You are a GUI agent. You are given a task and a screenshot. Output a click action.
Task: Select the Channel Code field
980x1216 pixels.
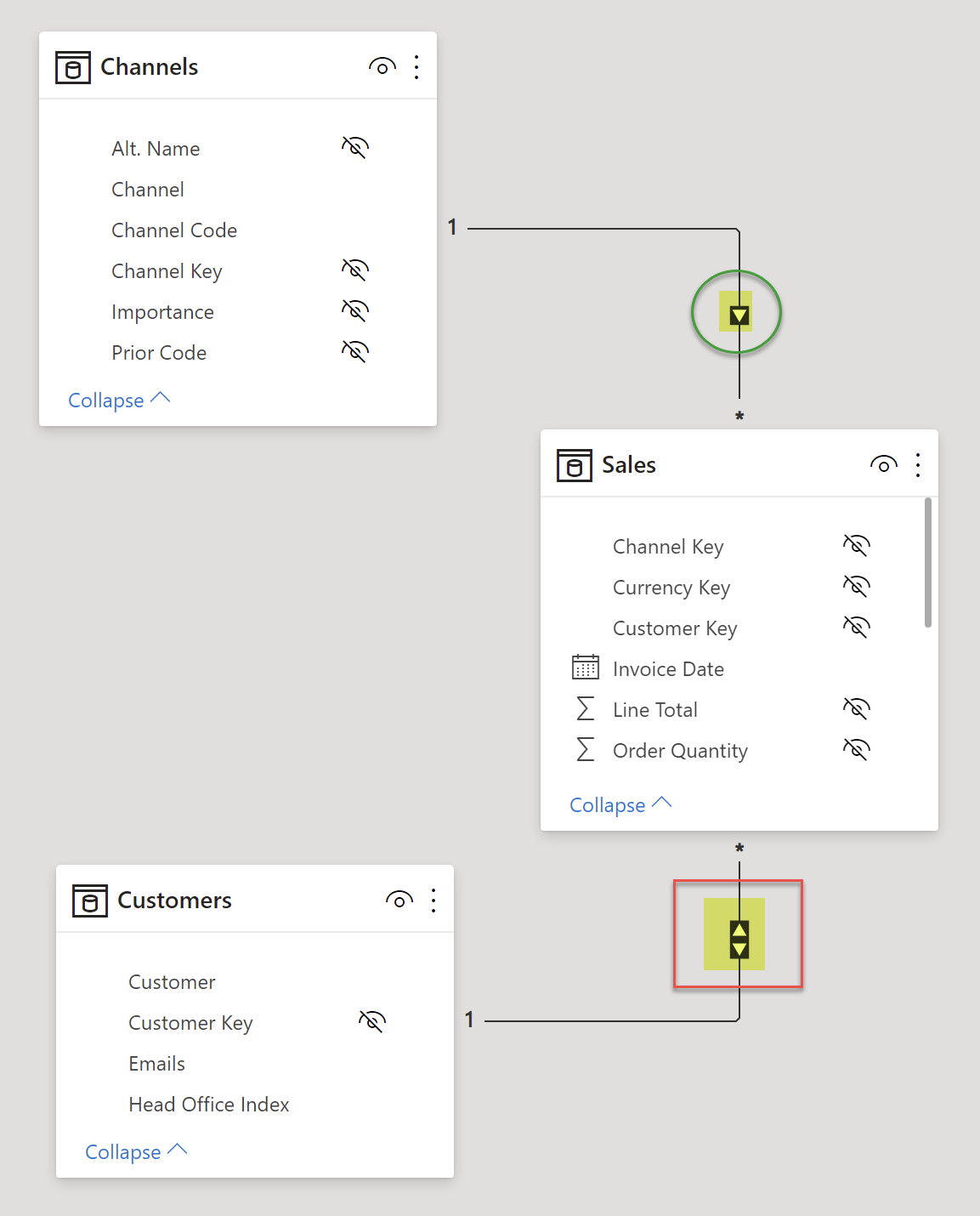tap(174, 230)
